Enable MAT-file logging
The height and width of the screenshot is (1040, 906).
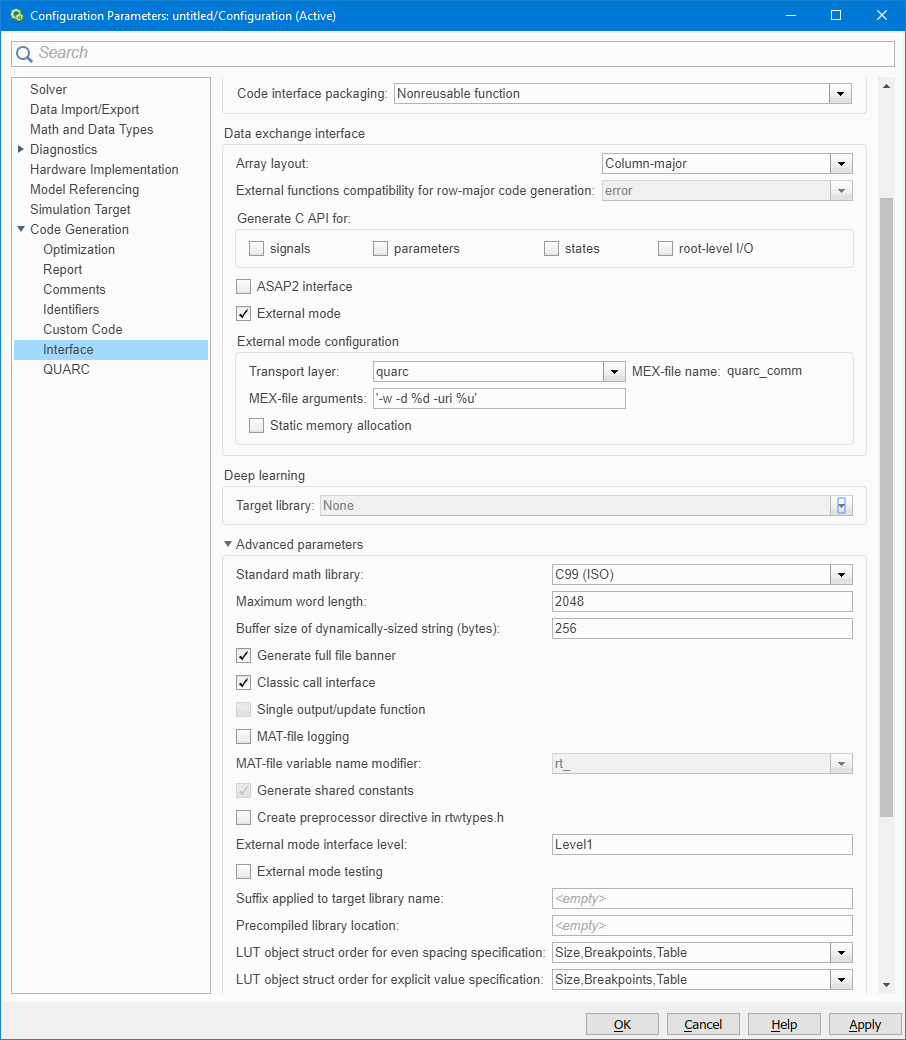click(x=243, y=736)
